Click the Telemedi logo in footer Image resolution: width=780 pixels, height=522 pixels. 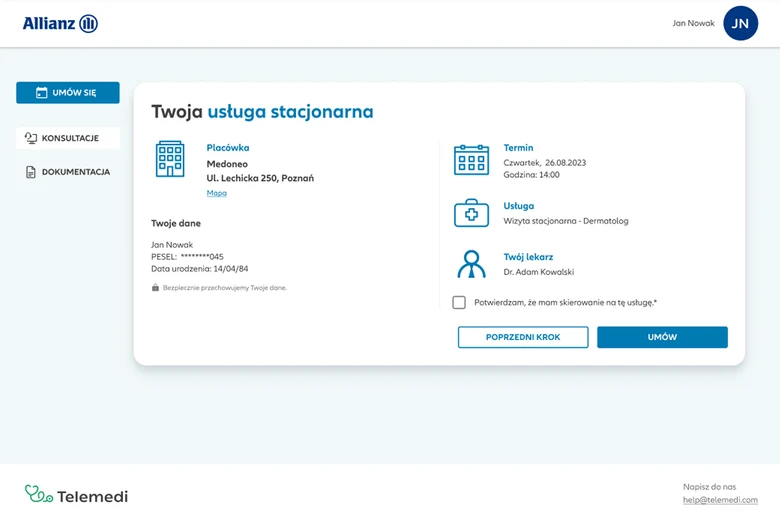pyautogui.click(x=76, y=495)
